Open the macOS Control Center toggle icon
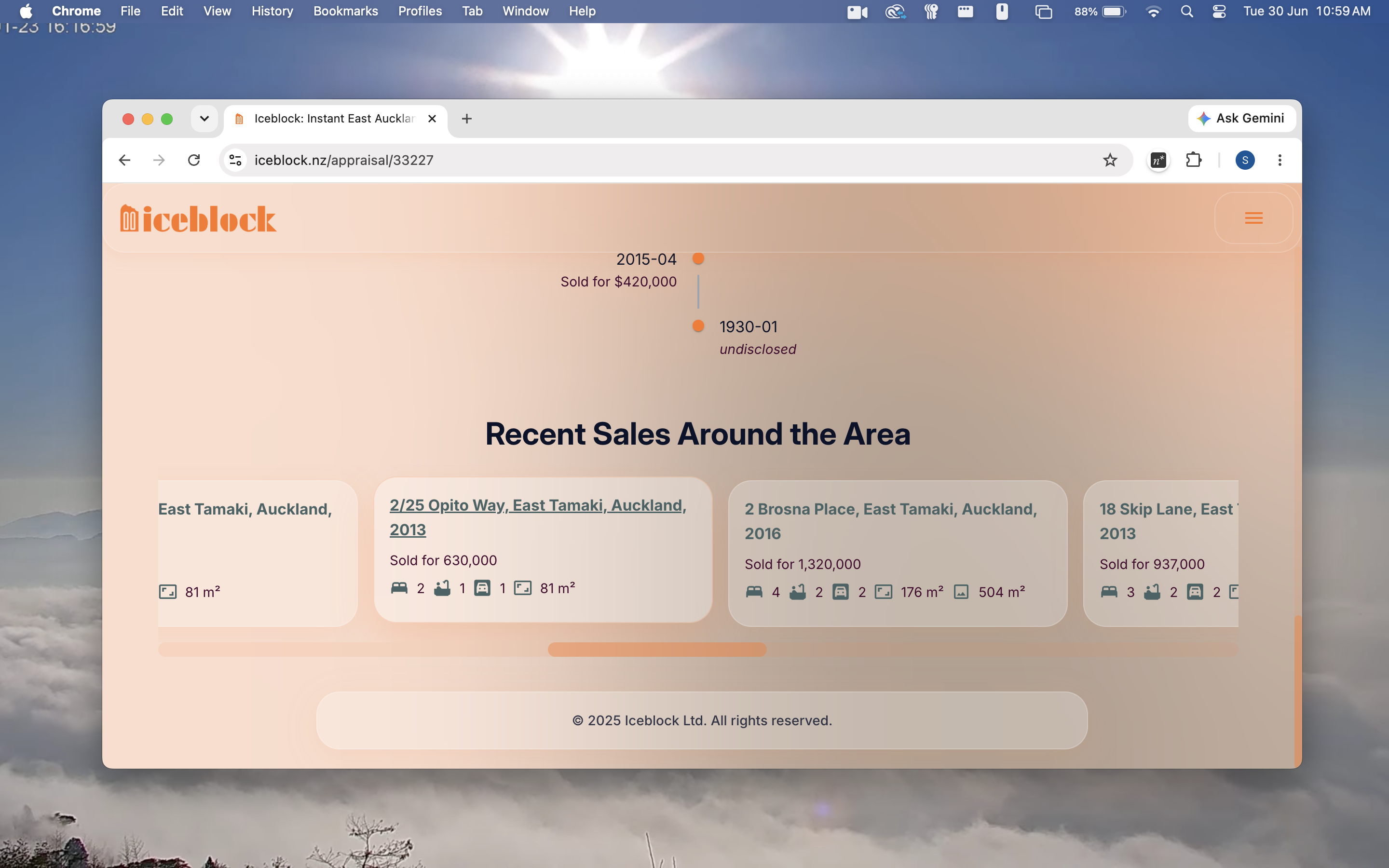This screenshot has height=868, width=1389. click(x=1219, y=12)
